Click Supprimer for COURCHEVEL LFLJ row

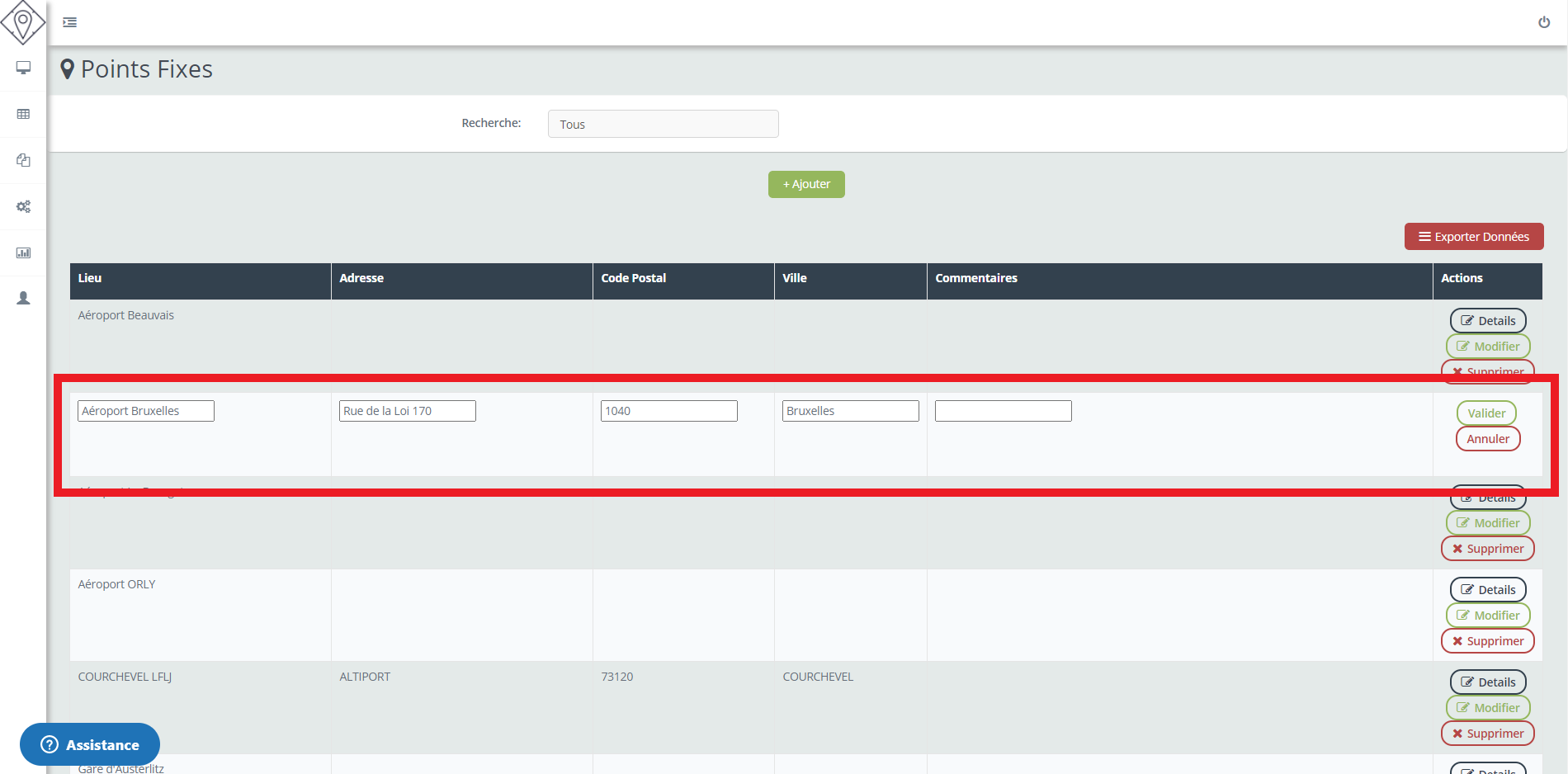(x=1487, y=734)
